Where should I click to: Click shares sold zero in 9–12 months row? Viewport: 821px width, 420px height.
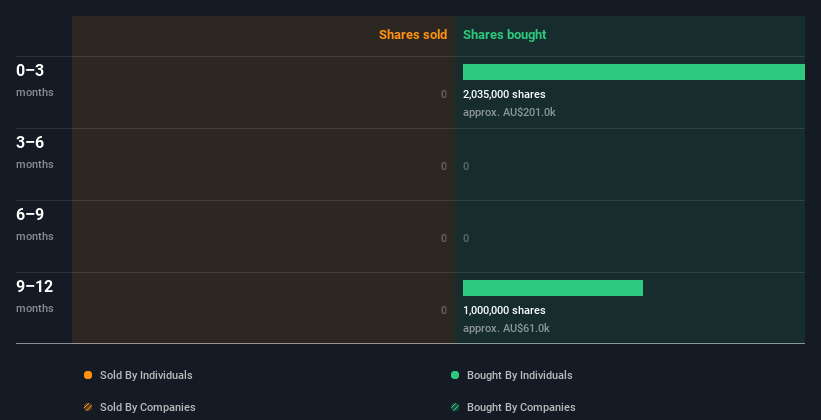tap(444, 310)
